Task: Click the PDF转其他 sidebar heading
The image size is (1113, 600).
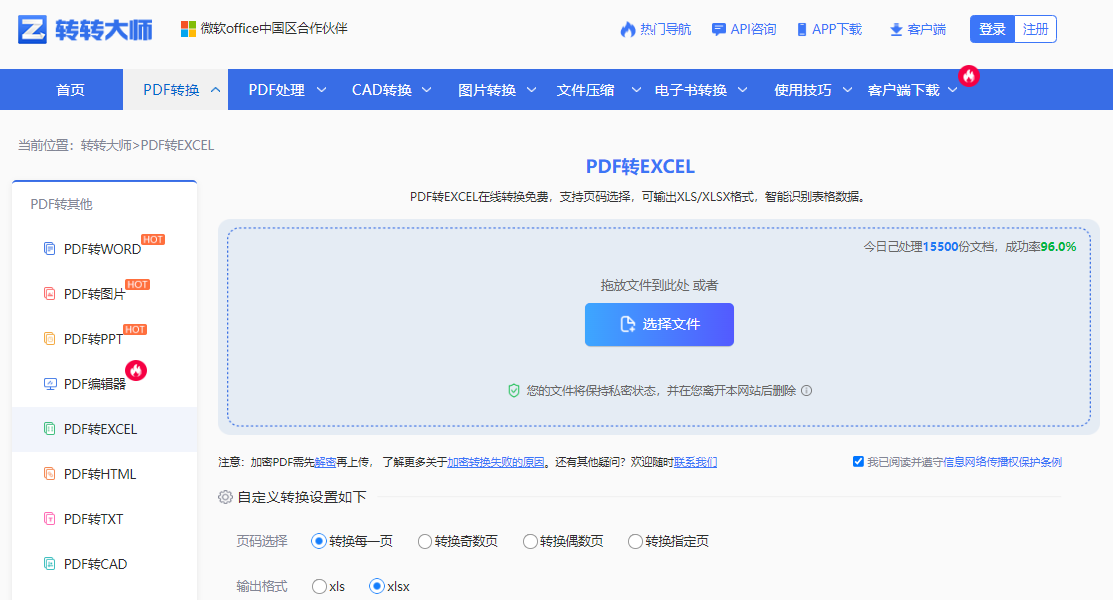Action: tap(61, 204)
